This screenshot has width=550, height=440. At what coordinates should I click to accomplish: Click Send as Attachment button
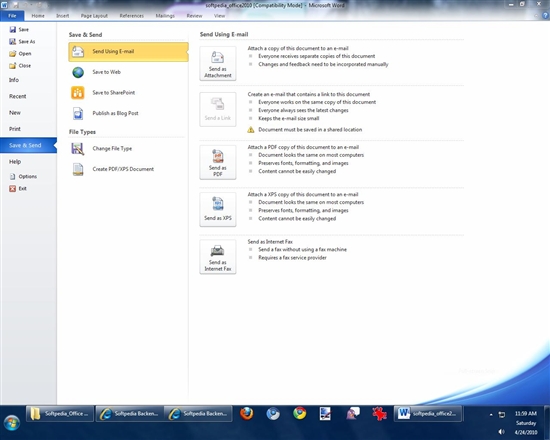coord(218,64)
